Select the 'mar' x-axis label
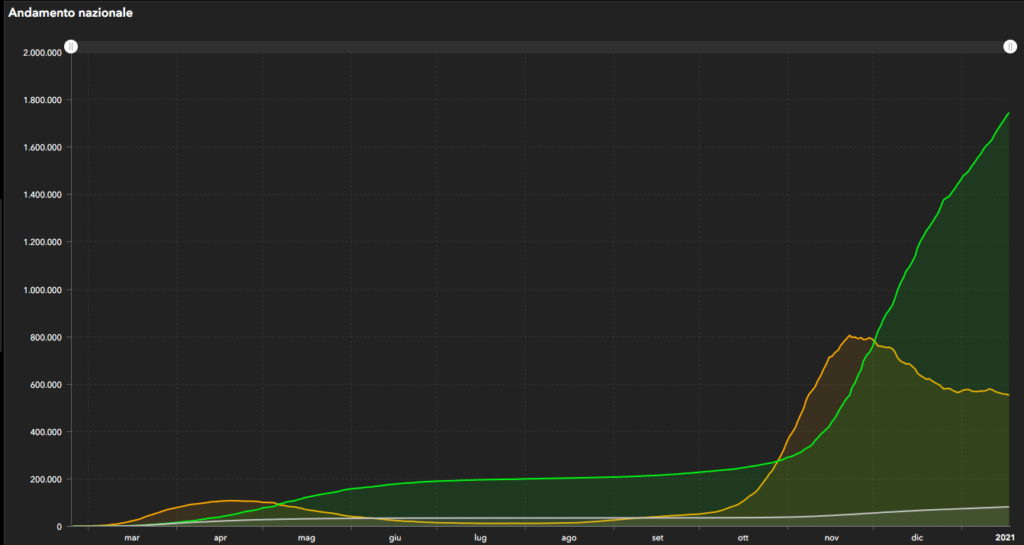The height and width of the screenshot is (545, 1024). point(132,537)
